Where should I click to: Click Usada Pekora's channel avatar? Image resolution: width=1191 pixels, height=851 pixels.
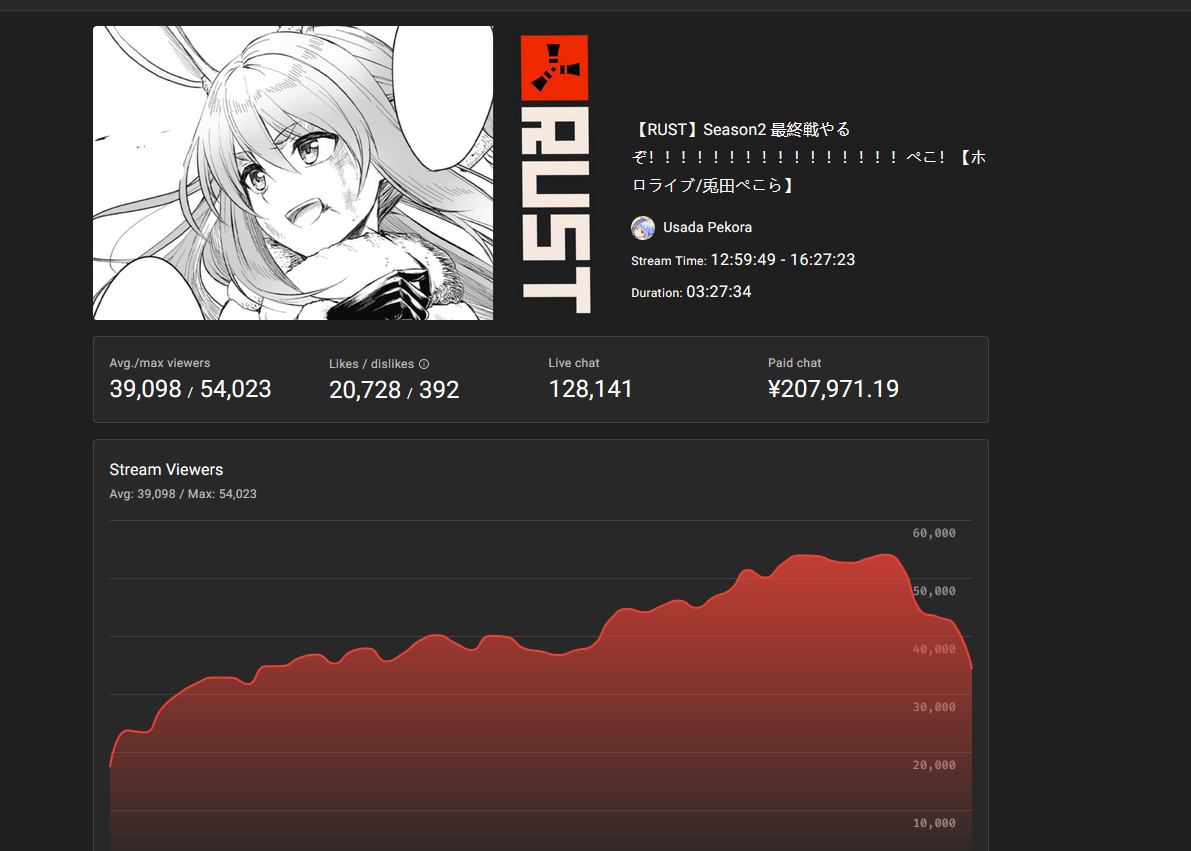643,227
